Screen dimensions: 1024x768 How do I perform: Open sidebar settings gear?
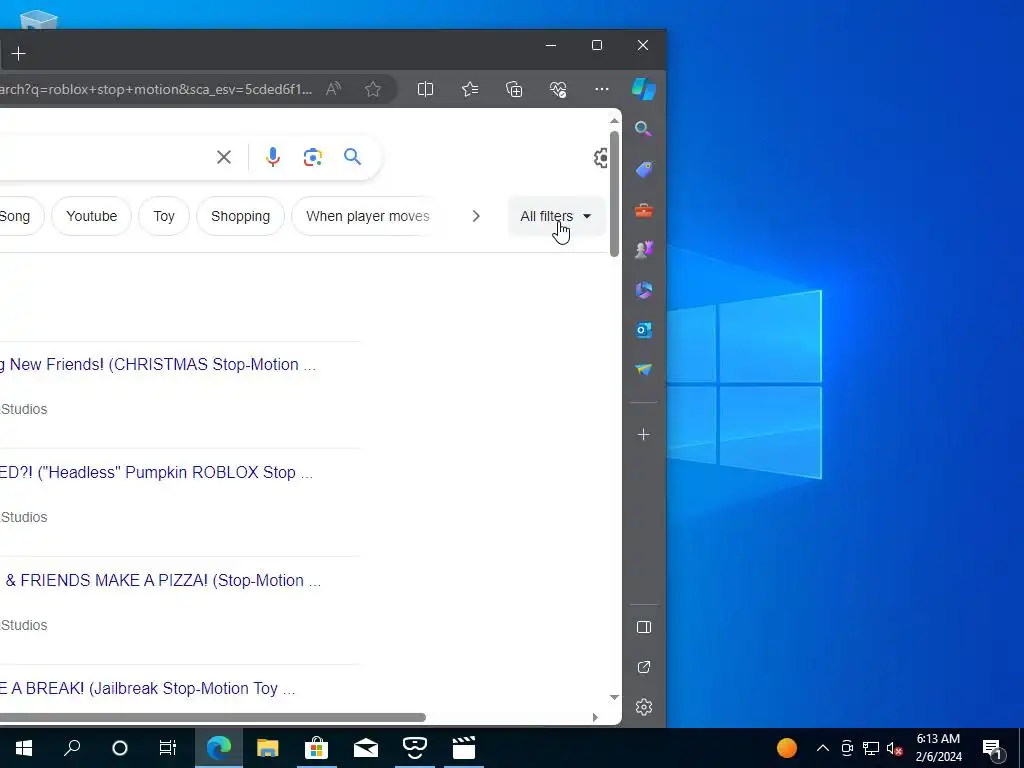click(643, 707)
